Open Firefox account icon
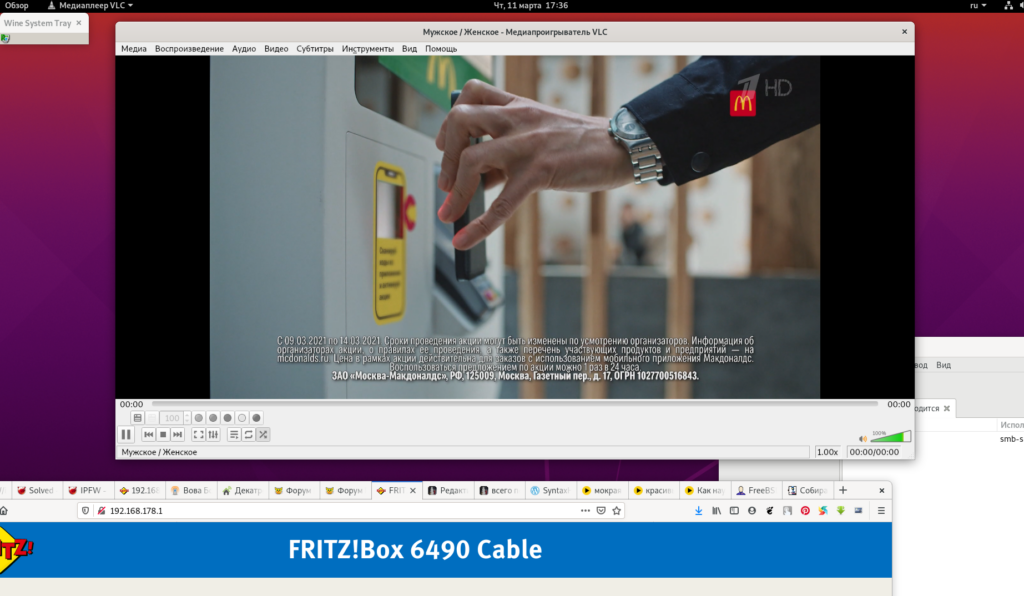The width and height of the screenshot is (1024, 596). (752, 510)
